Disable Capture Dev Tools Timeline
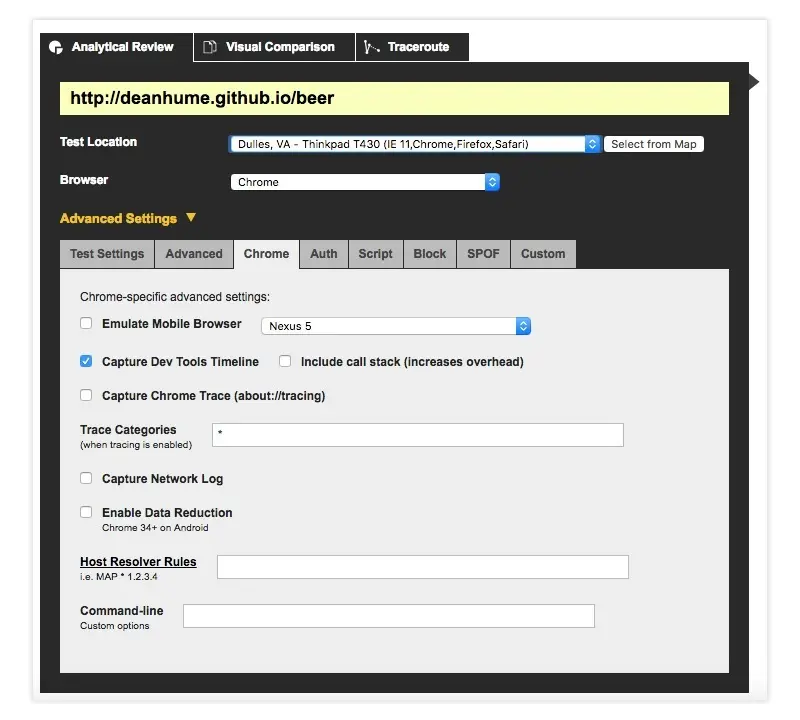The height and width of the screenshot is (720, 800). click(x=86, y=363)
